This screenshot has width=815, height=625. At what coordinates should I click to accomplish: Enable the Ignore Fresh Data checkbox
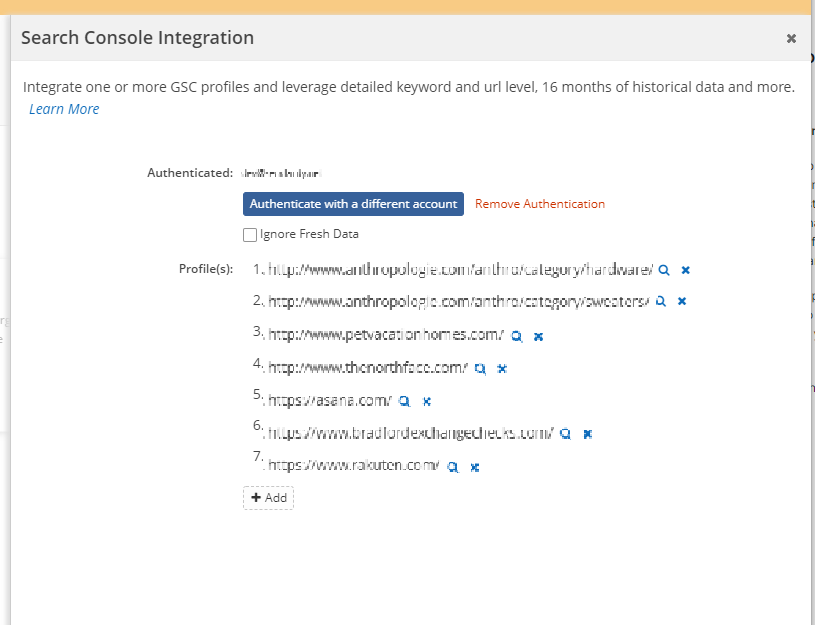click(250, 235)
